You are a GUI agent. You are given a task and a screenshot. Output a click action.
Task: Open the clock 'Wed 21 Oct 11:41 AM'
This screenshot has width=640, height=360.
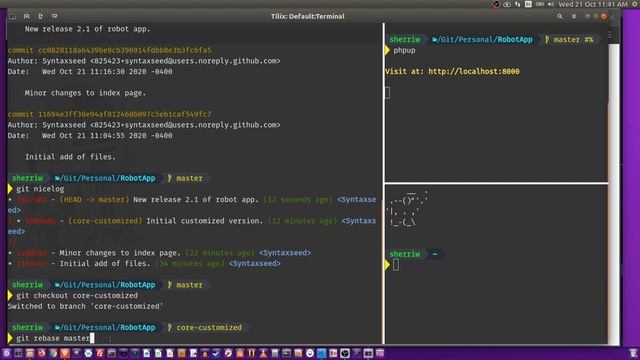pos(593,4)
